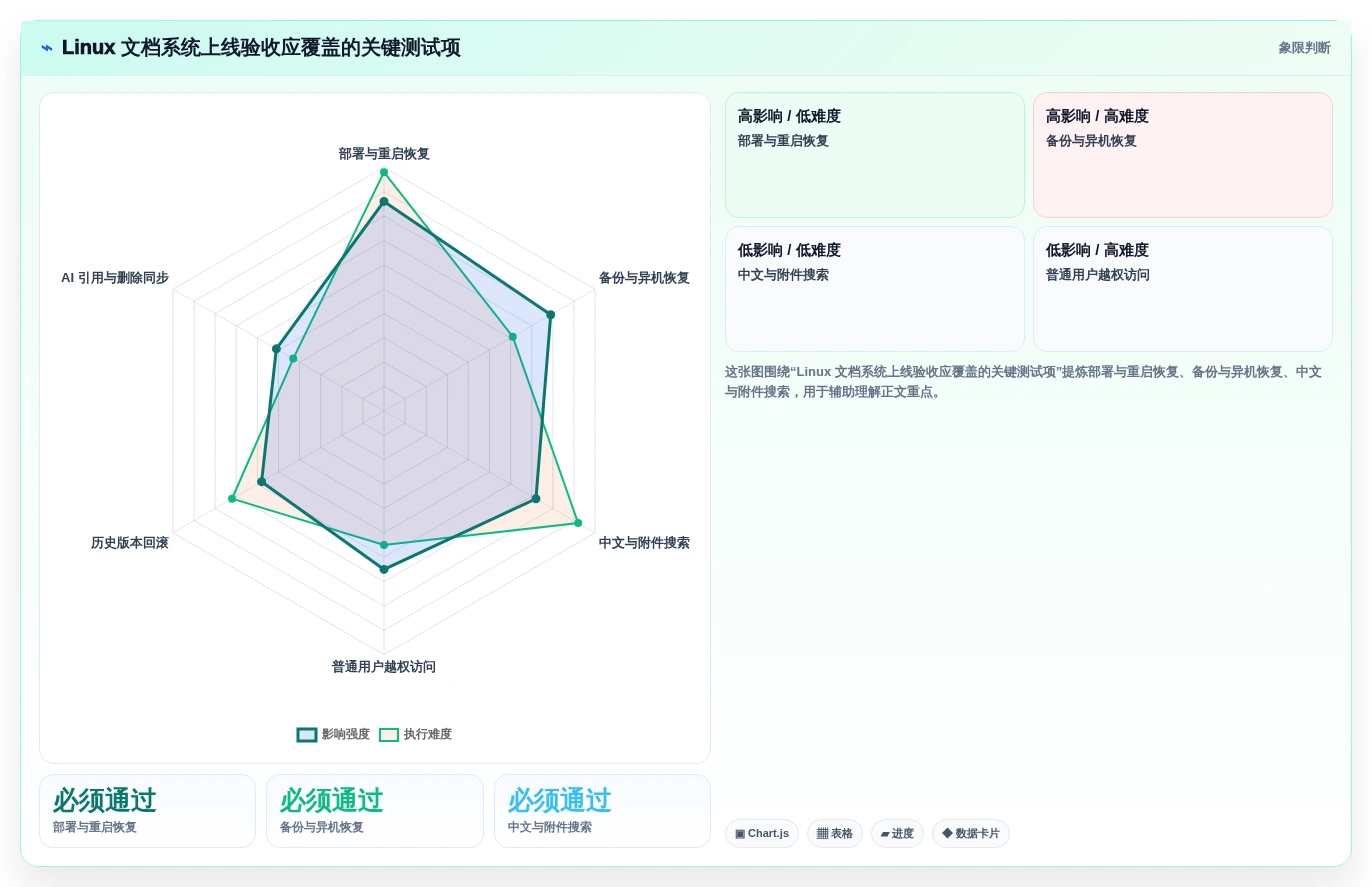Open the 低影响 / 高难度 quadrant card

click(x=1183, y=289)
